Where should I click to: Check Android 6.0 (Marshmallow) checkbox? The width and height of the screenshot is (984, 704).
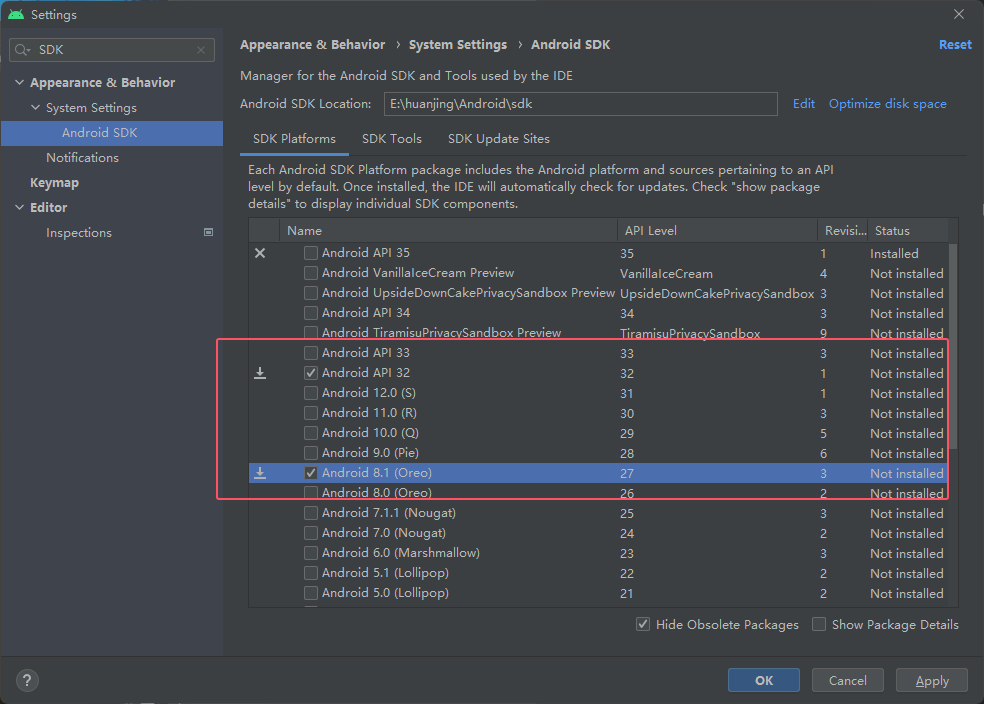coord(311,553)
